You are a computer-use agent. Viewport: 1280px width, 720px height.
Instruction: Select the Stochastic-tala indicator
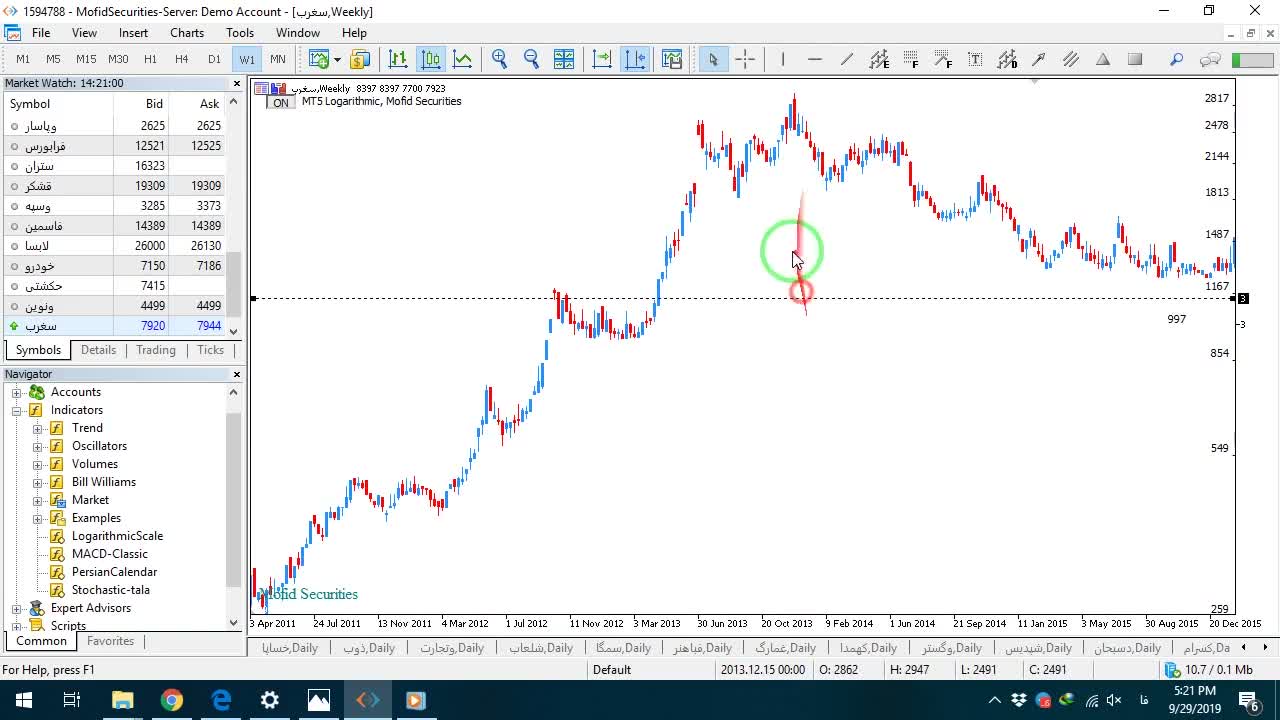click(111, 590)
